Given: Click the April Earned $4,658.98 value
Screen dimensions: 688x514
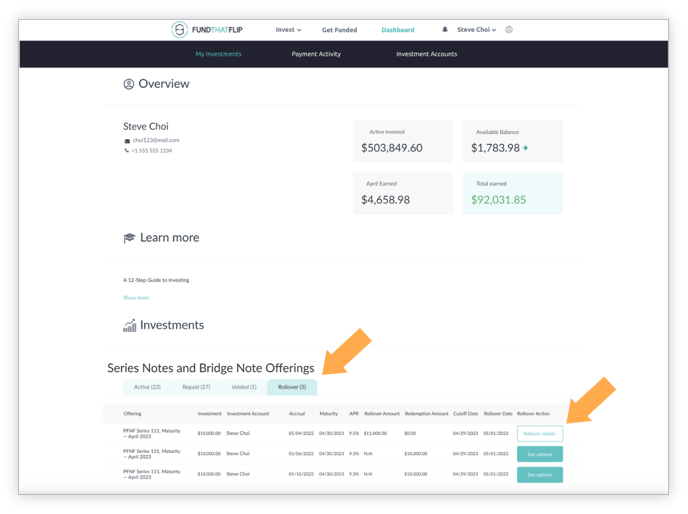Looking at the screenshot, I should pos(386,200).
